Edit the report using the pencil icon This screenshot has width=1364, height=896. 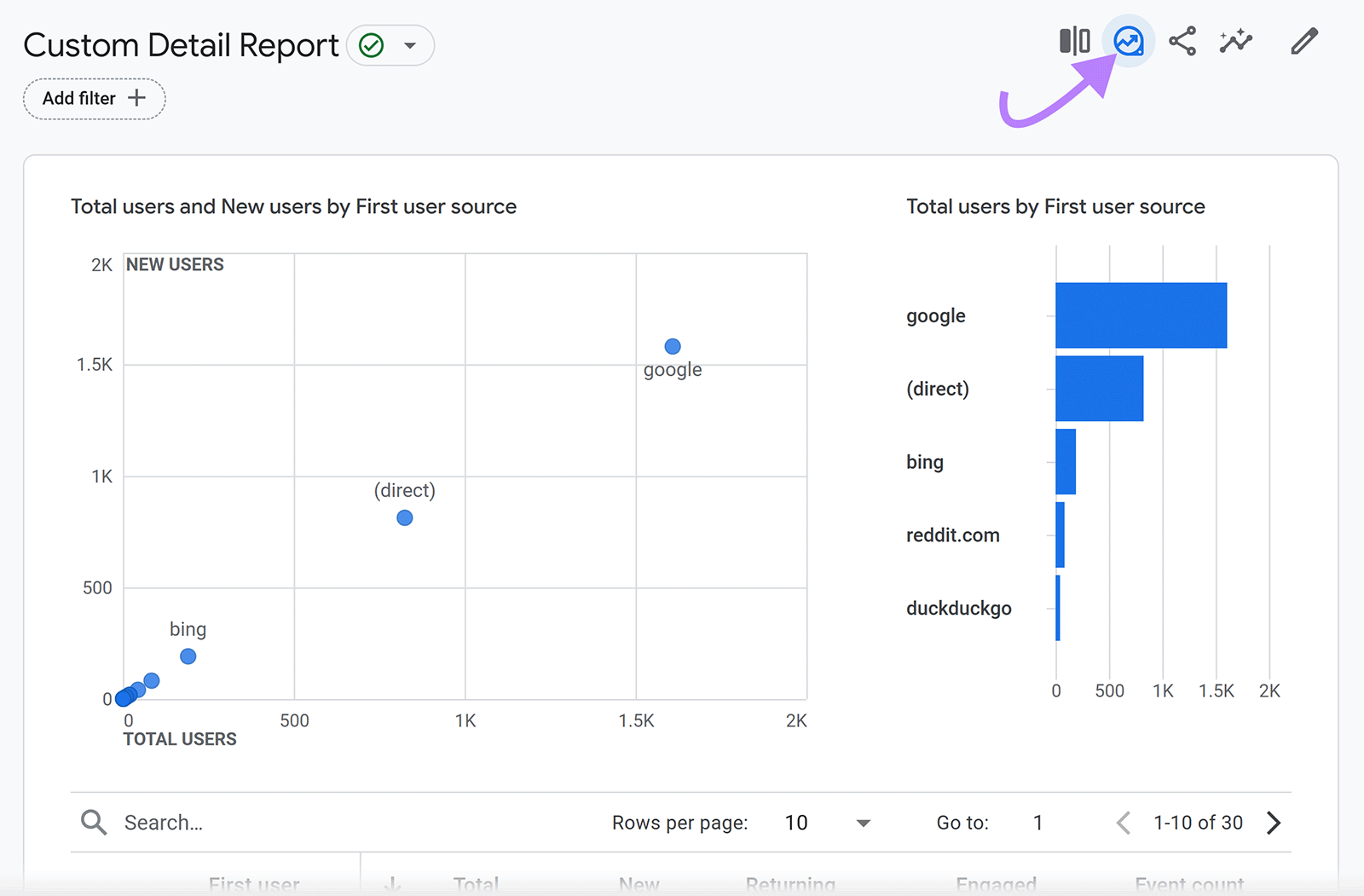click(x=1303, y=40)
